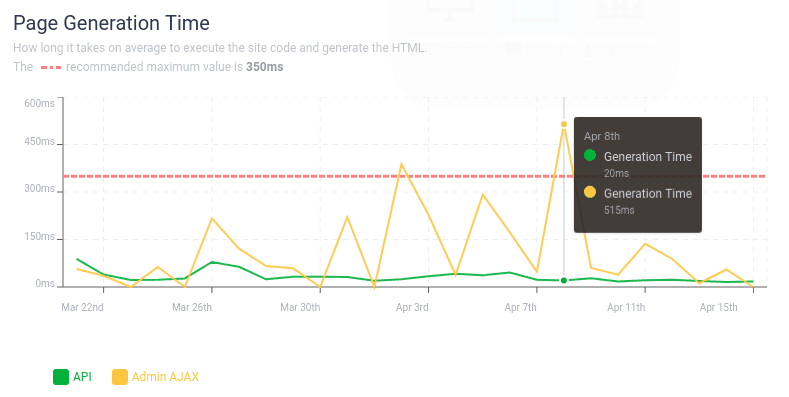Click the yellow circle icon in tooltip
Viewport: 789px width, 397px height.
click(x=590, y=192)
